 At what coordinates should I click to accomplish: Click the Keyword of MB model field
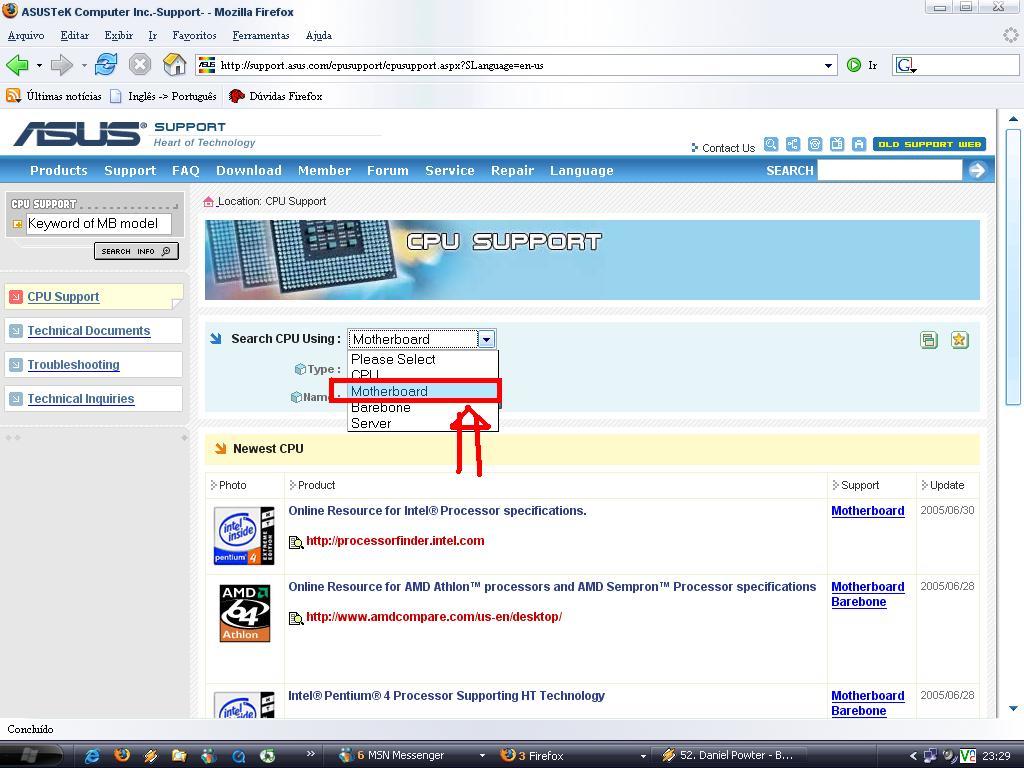99,224
